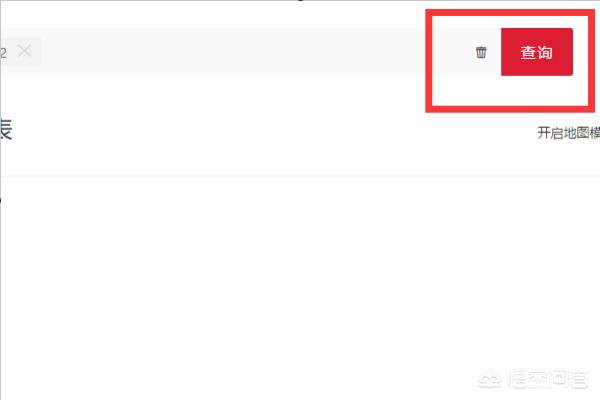
Task: Click the dark mark at the top edge center
Action: [x=300, y=1]
